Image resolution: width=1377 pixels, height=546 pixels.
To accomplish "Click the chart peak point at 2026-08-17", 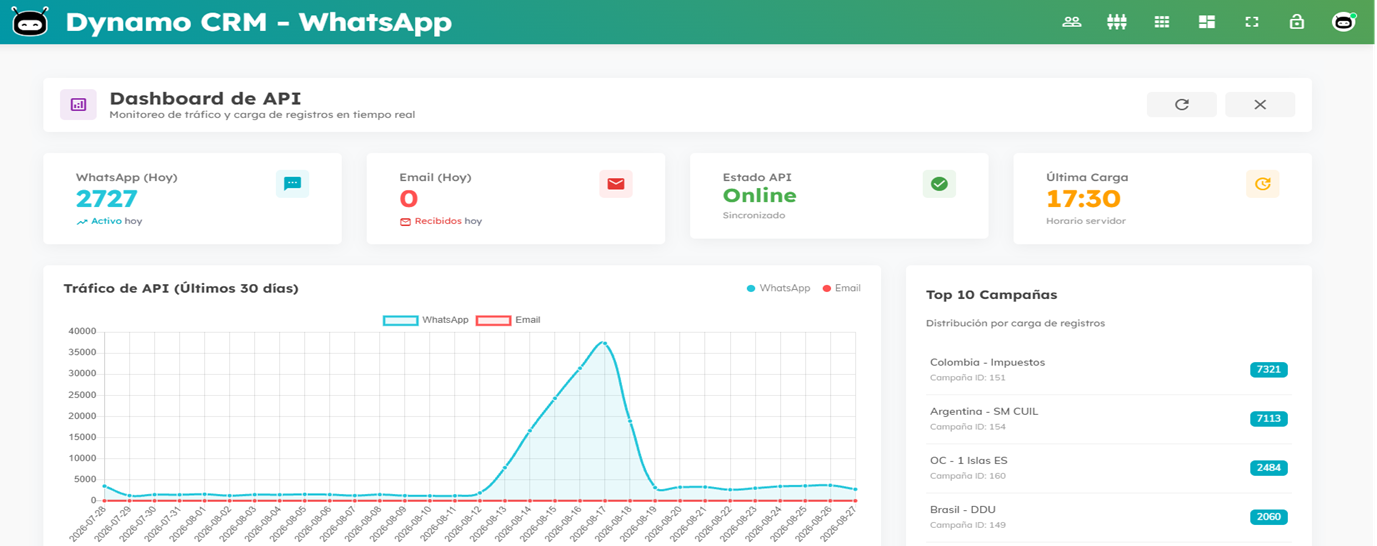I will 604,343.
